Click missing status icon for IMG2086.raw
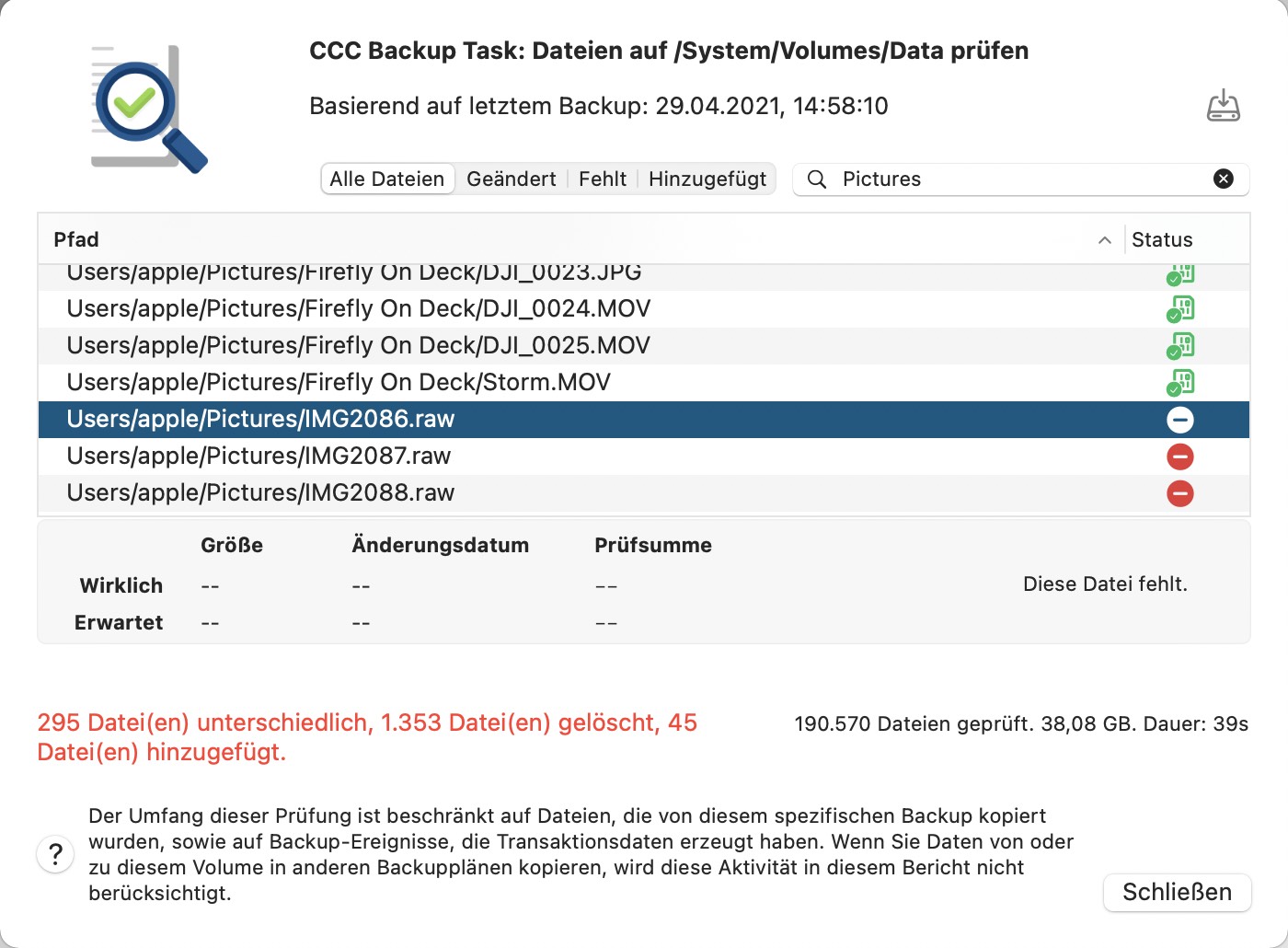This screenshot has width=1288, height=948. [1180, 420]
